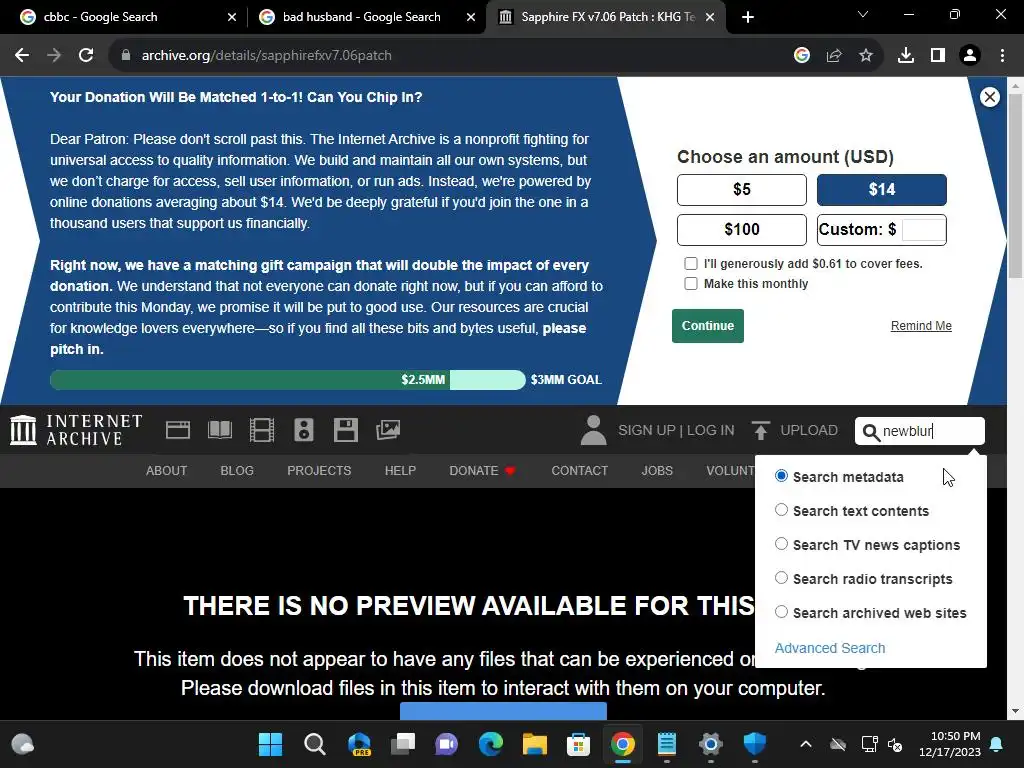
Task: Select Search radio transcripts option
Action: (x=781, y=578)
